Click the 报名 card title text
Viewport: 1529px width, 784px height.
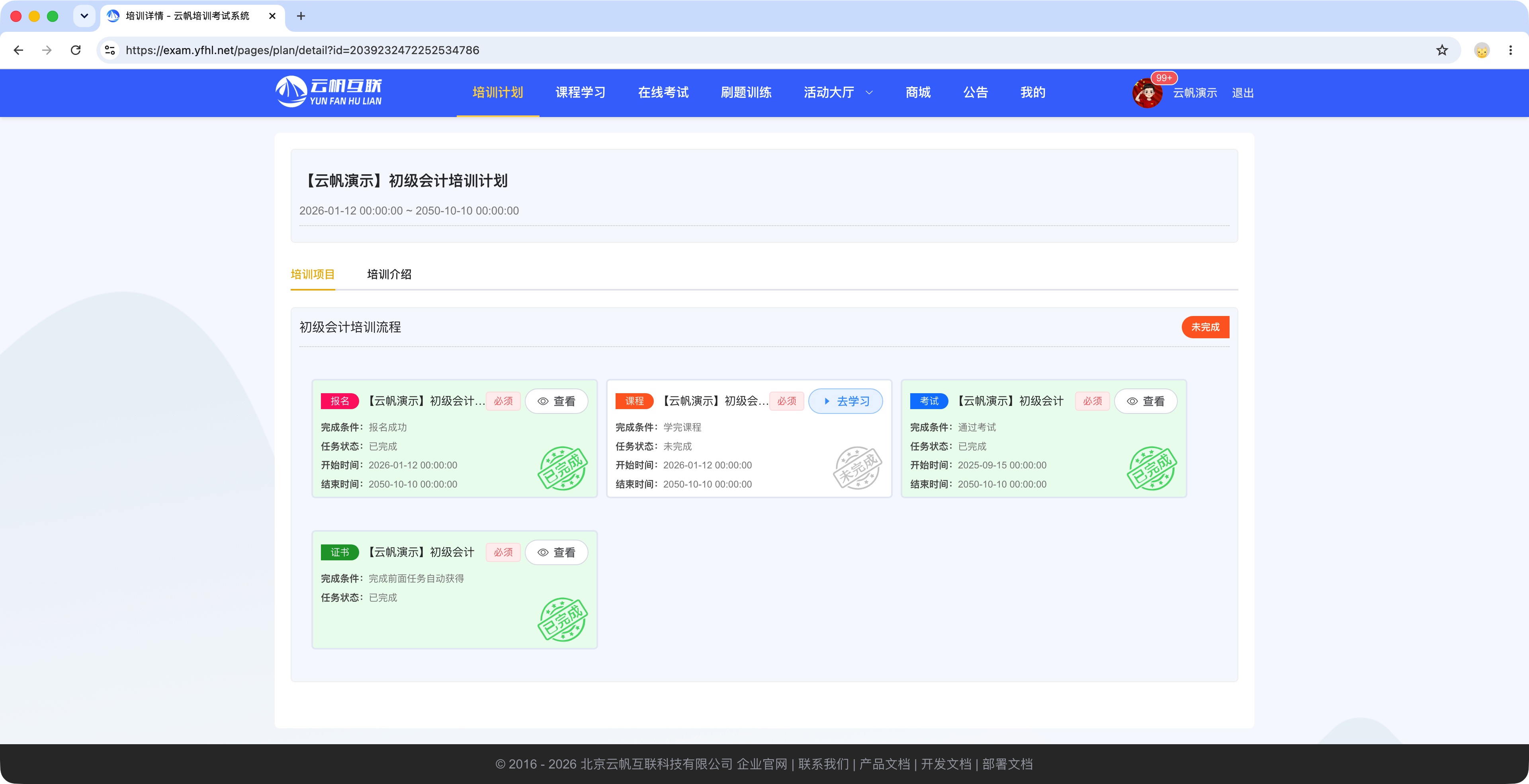(x=424, y=402)
